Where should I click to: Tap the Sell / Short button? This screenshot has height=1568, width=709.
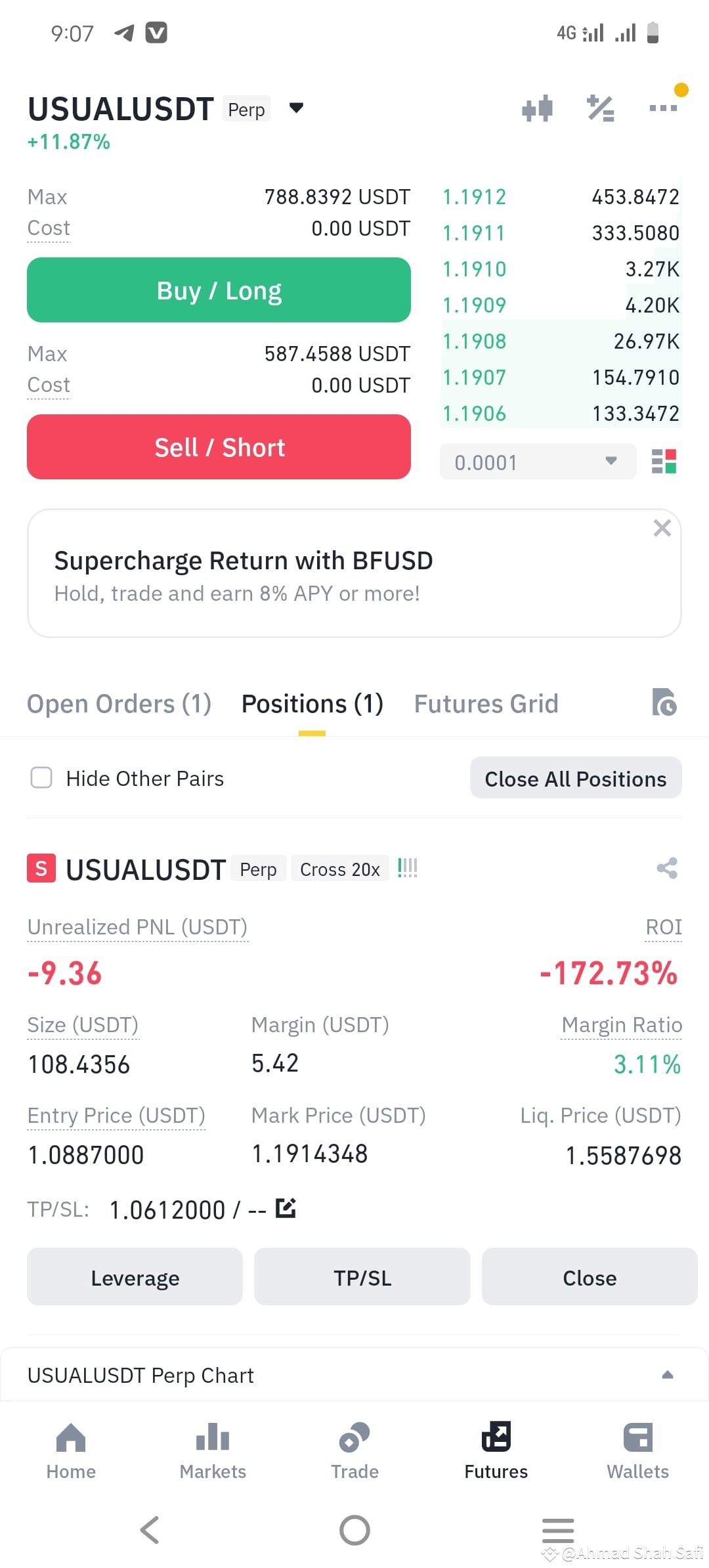coord(219,447)
